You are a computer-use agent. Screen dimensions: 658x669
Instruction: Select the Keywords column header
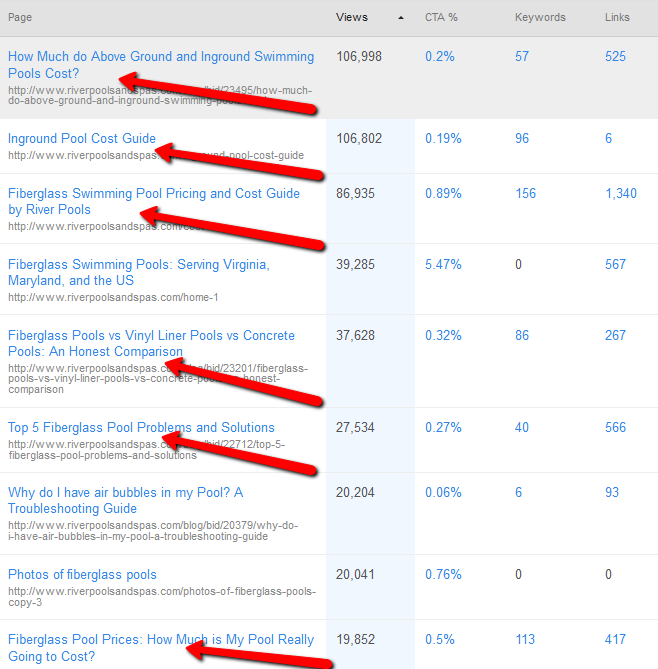click(x=540, y=18)
